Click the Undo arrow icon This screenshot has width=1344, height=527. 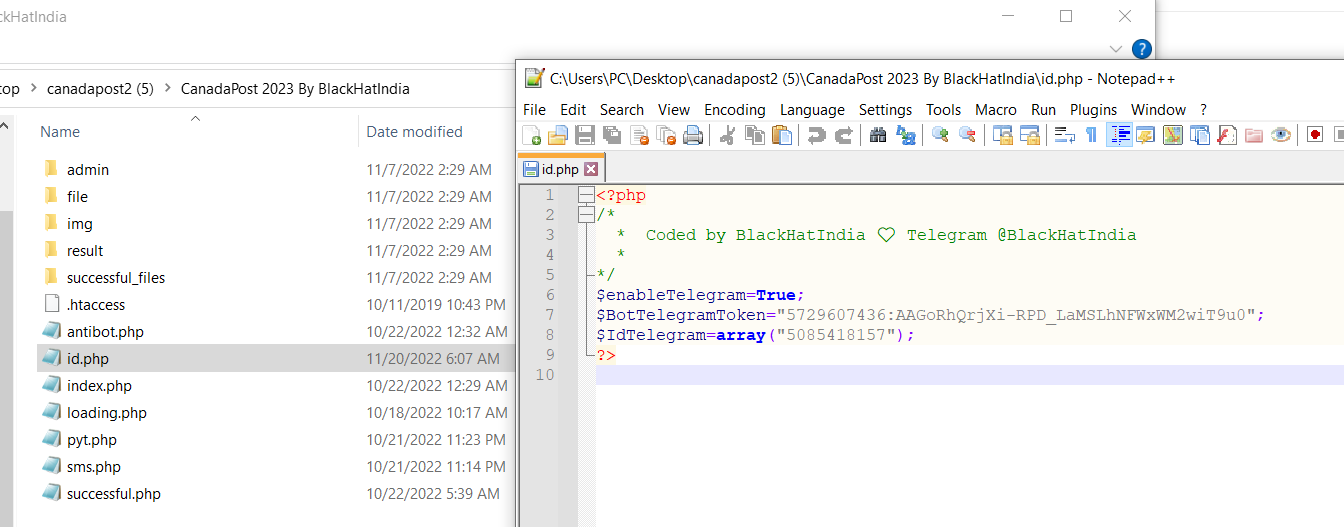817,135
